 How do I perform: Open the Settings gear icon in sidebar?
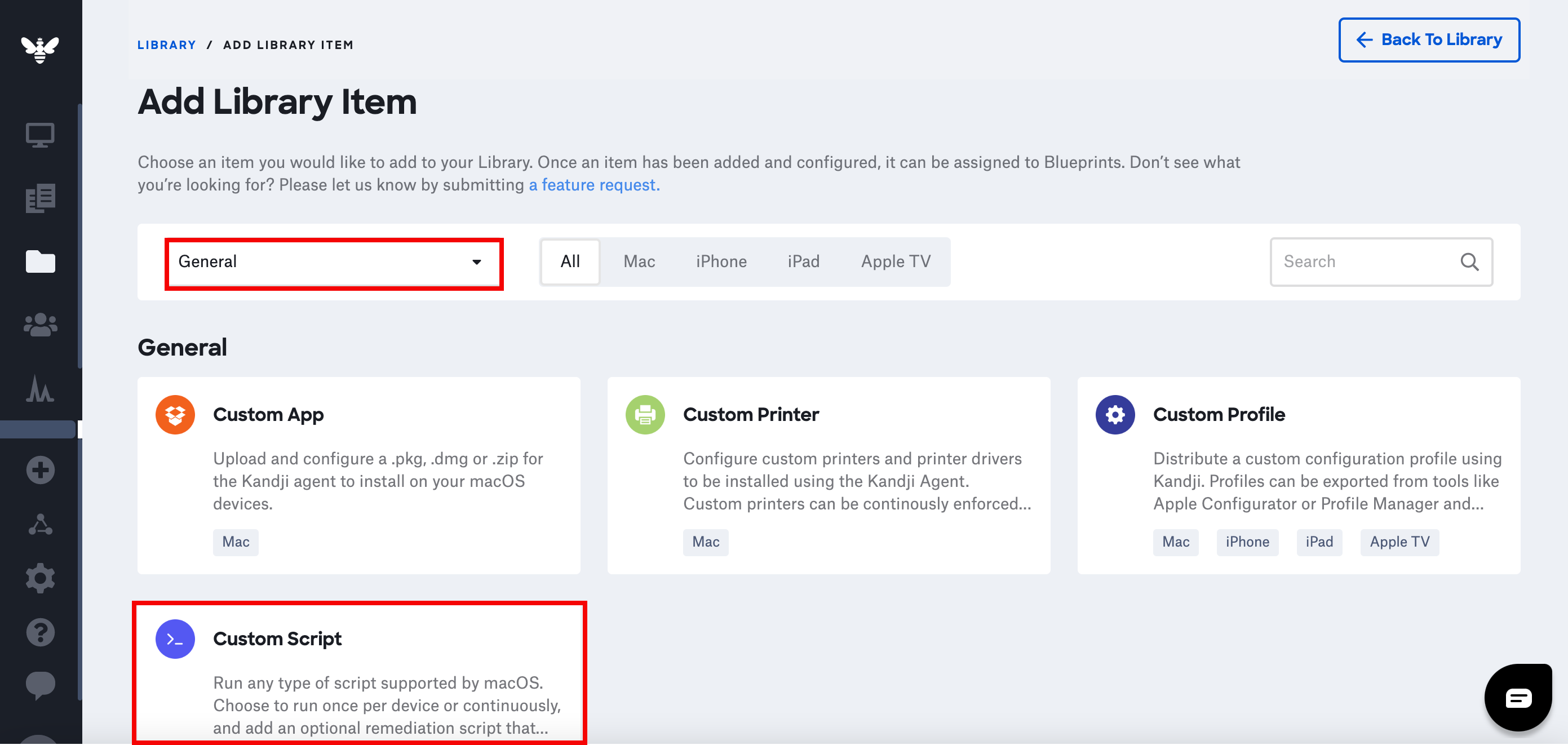click(40, 578)
